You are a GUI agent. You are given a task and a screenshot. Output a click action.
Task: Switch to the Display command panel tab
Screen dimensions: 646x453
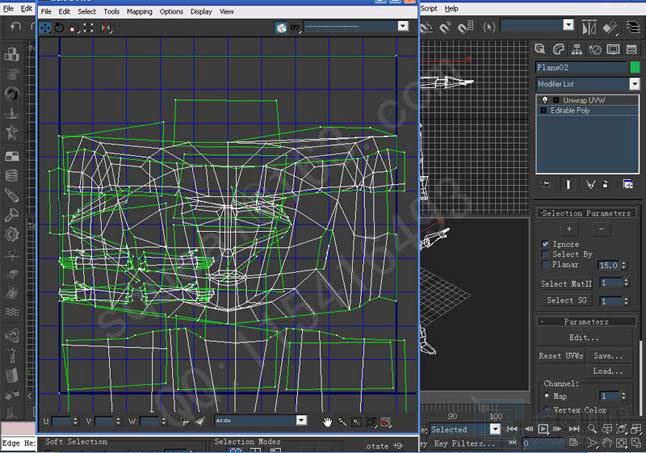pyautogui.click(x=613, y=49)
